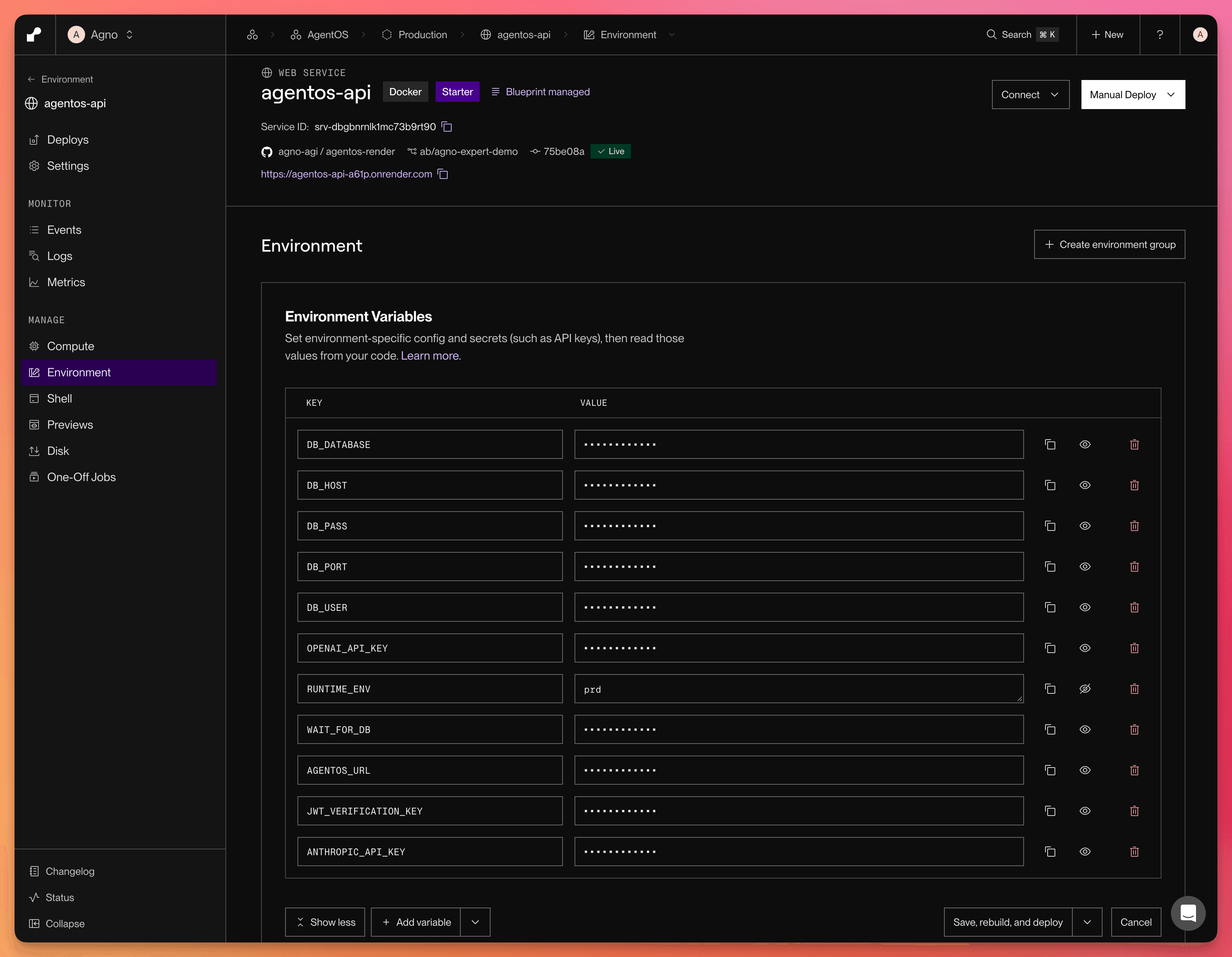Delete the DB_PORT variable
The width and height of the screenshot is (1232, 957).
(x=1135, y=566)
